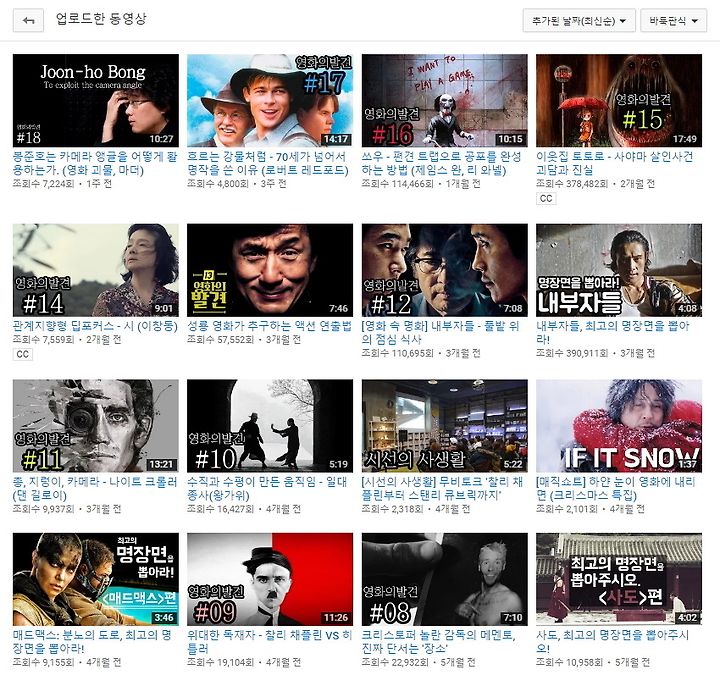Open the Joon-ho Bong #18 thumbnail
The width and height of the screenshot is (720, 675).
tap(96, 101)
